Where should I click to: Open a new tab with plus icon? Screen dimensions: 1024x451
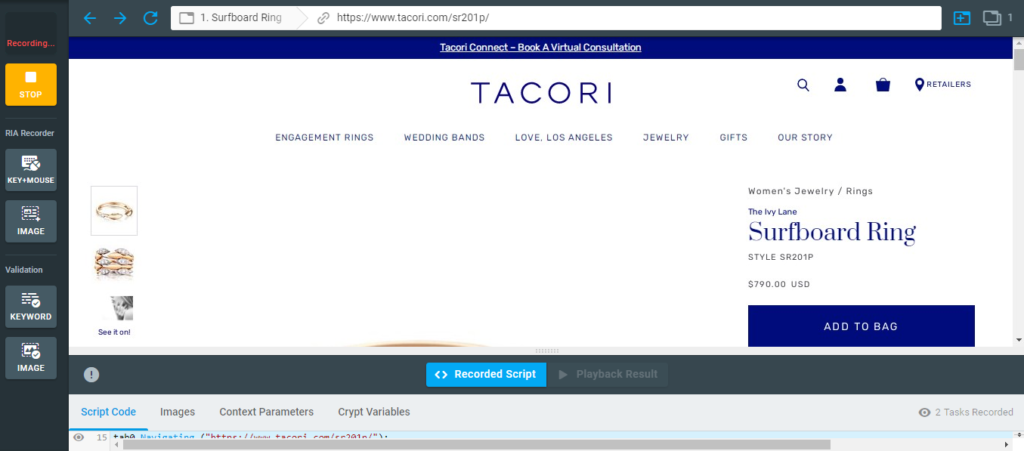pos(962,18)
